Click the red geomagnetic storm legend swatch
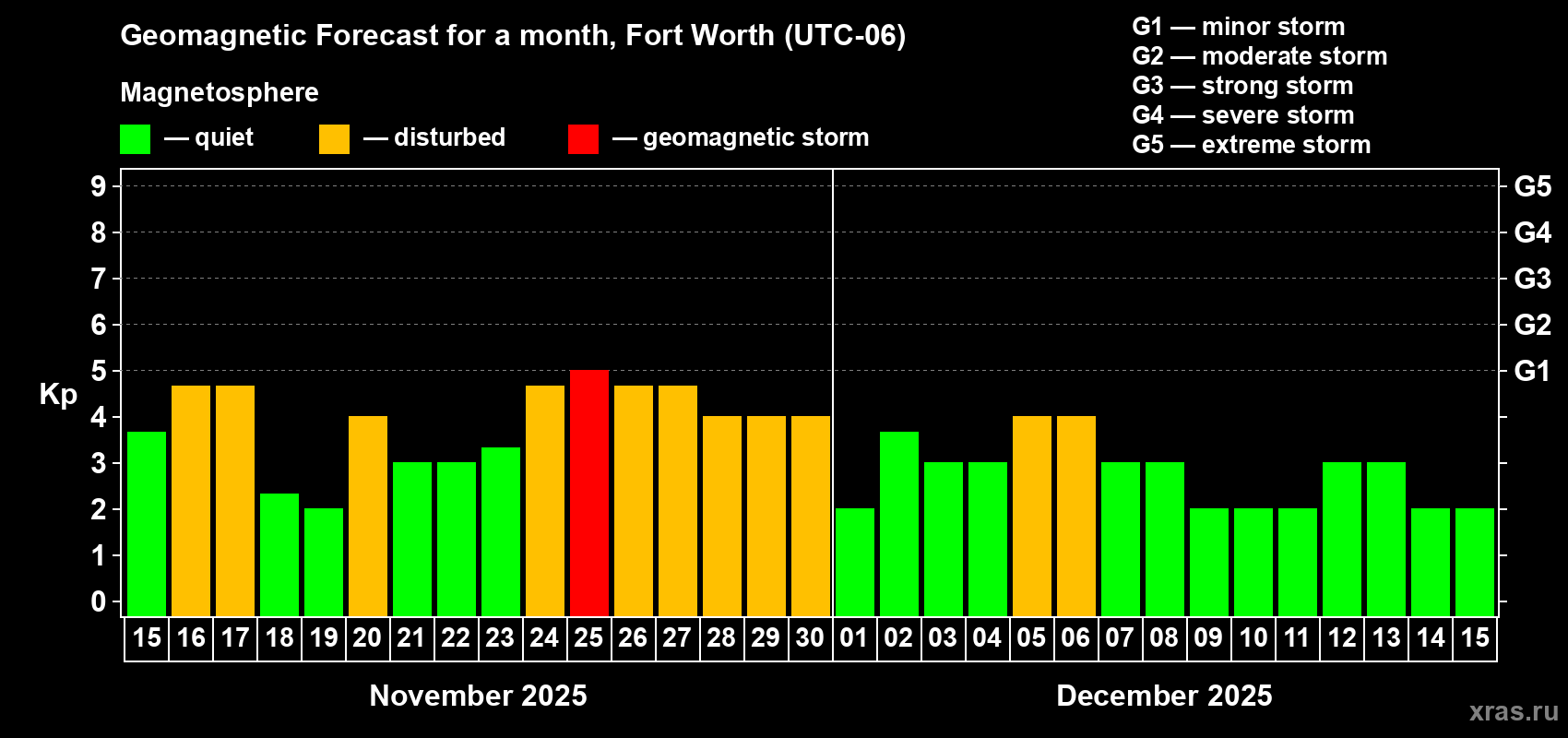The width and height of the screenshot is (1568, 738). tap(583, 139)
